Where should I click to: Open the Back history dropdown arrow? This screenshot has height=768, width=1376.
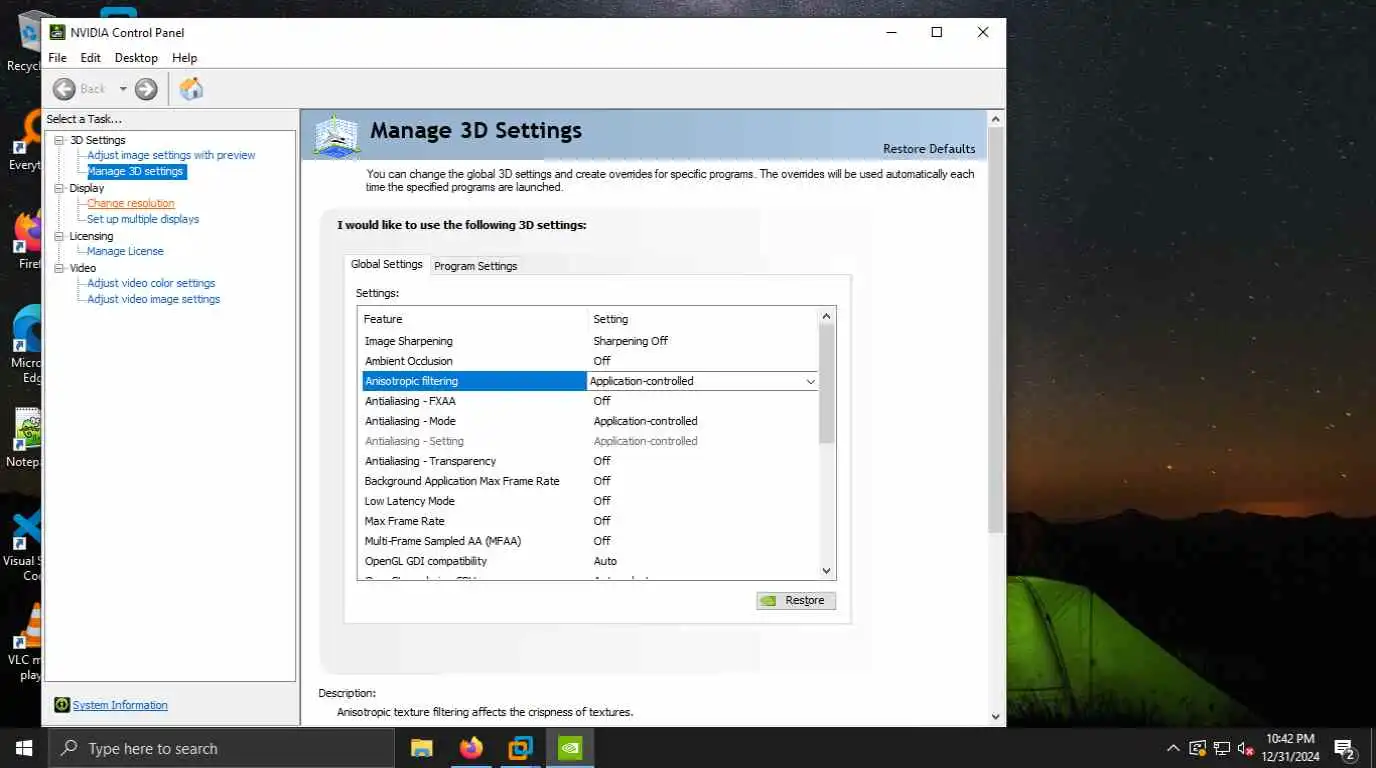(123, 89)
